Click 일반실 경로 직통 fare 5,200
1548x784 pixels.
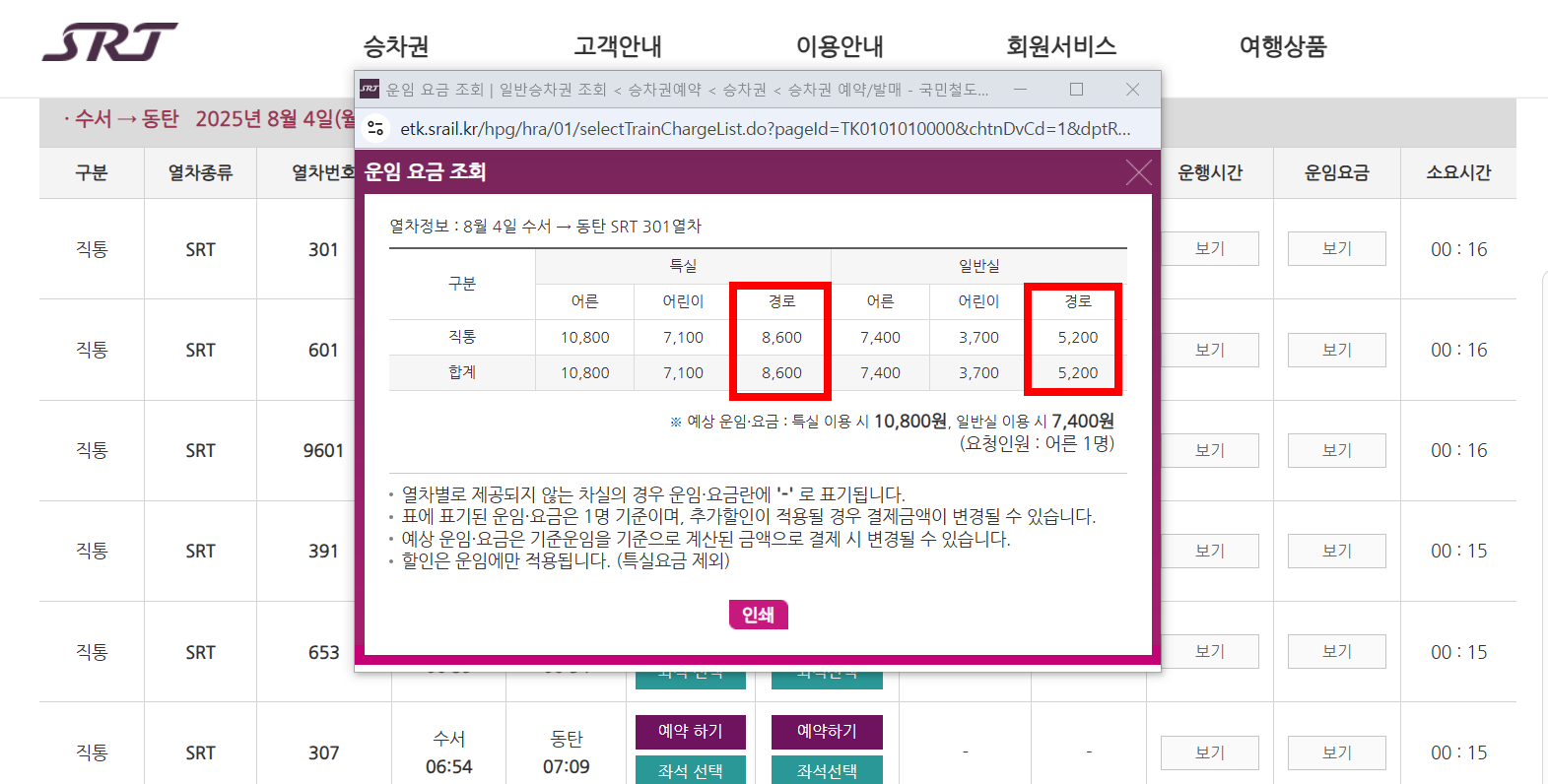[1078, 337]
